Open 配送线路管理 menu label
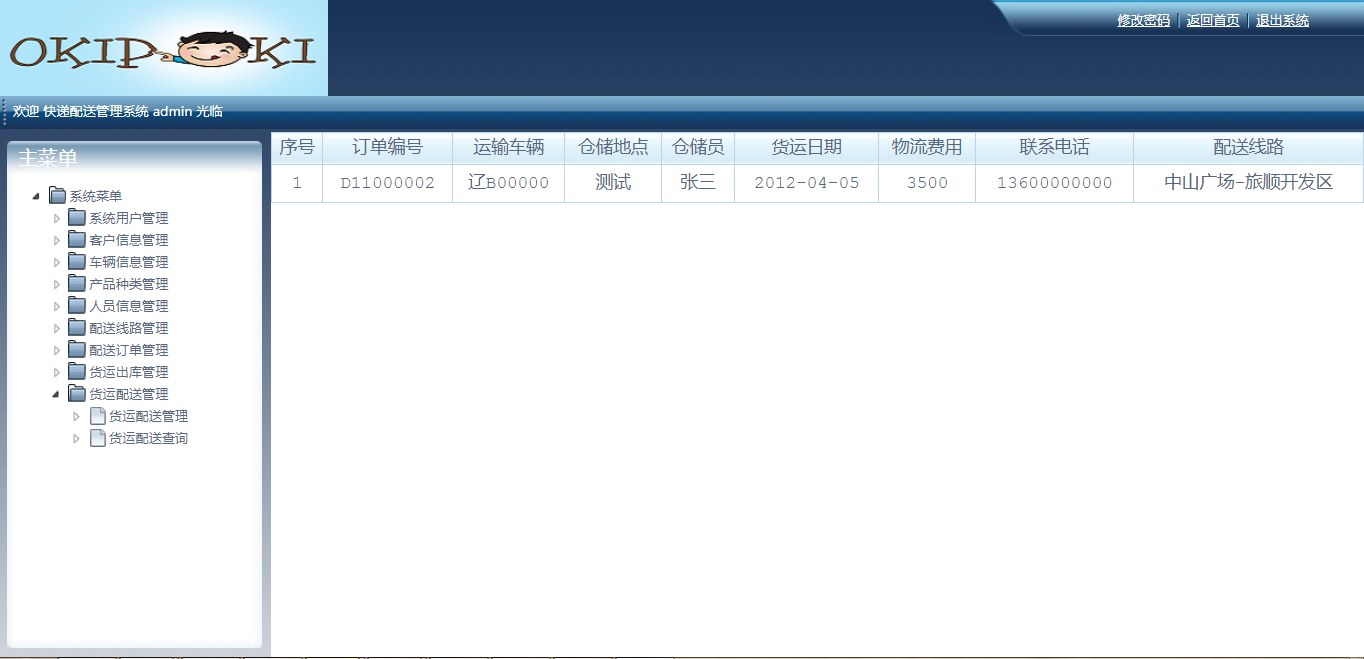Image resolution: width=1364 pixels, height=659 pixels. point(129,328)
